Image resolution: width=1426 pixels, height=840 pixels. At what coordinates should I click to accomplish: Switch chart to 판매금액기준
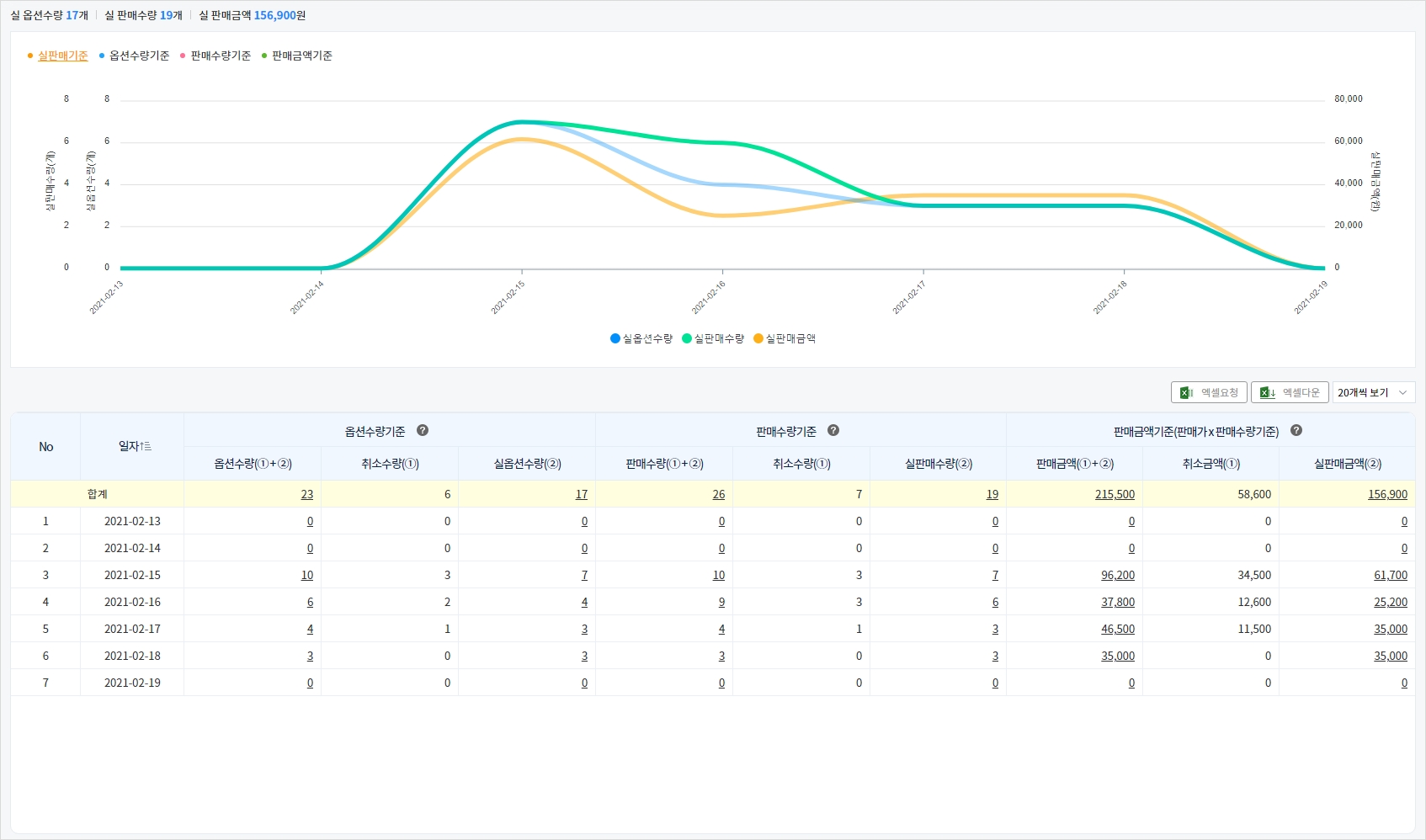[302, 56]
